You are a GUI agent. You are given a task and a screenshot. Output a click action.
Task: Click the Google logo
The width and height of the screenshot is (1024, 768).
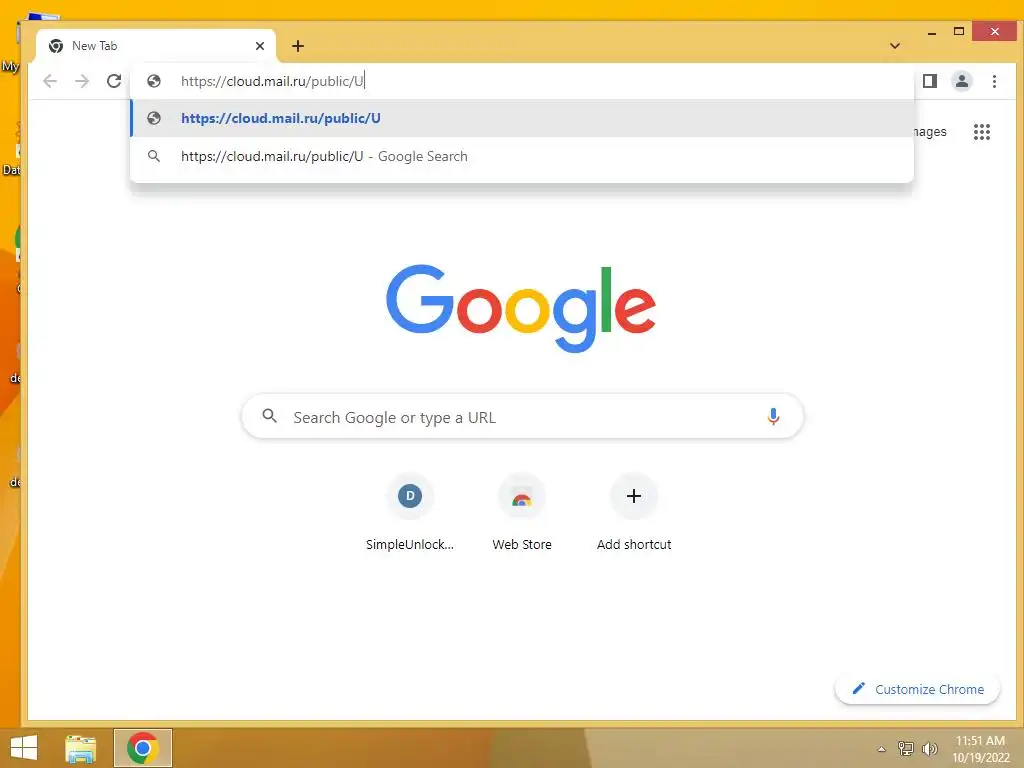(520, 308)
